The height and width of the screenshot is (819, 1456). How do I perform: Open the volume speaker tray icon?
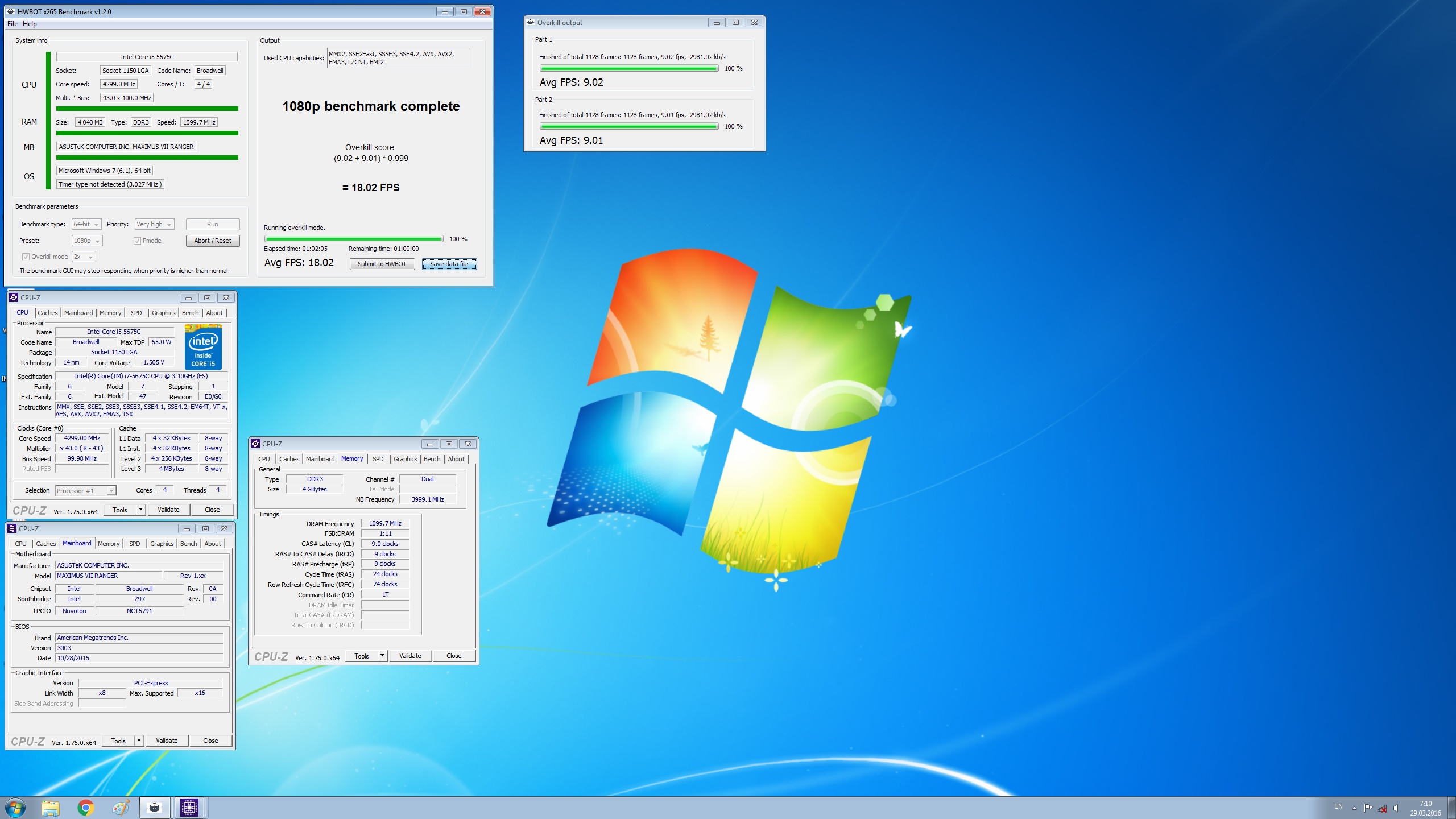pyautogui.click(x=1396, y=808)
